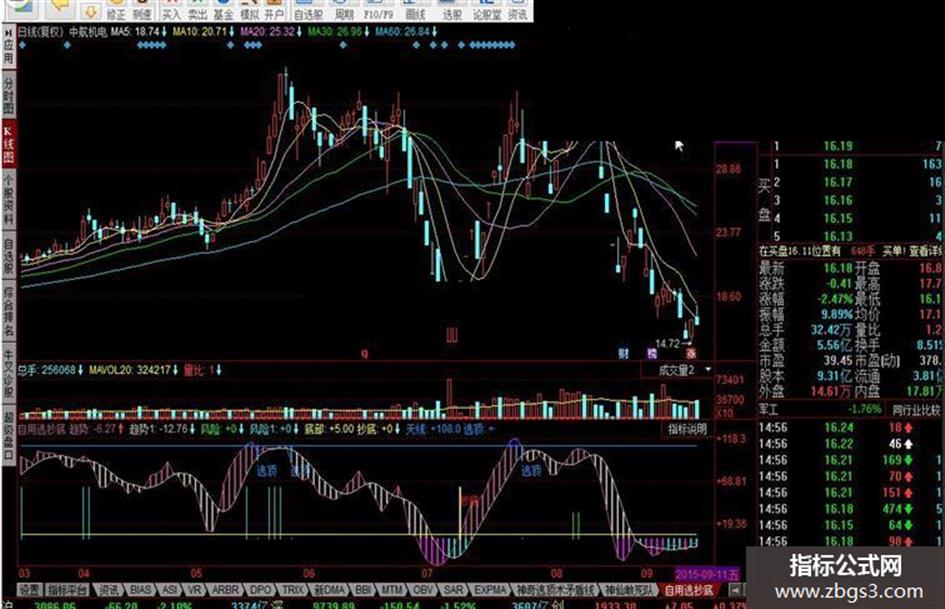This screenshot has height=609, width=945.
Task: Click the 2015-09-11 date label on timeline
Action: pyautogui.click(x=708, y=573)
